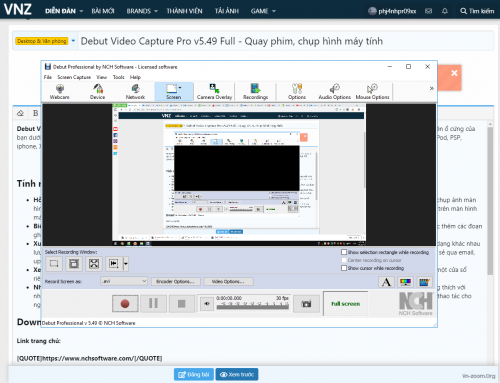
Task: Open the Tools menu
Action: (118, 77)
